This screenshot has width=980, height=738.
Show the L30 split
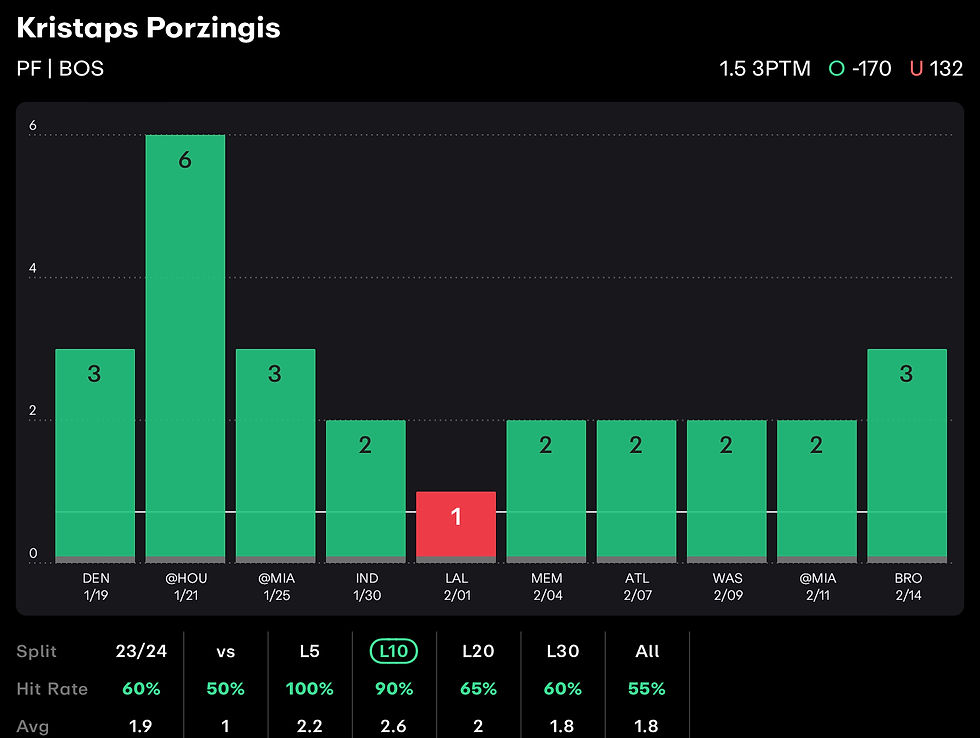(563, 652)
